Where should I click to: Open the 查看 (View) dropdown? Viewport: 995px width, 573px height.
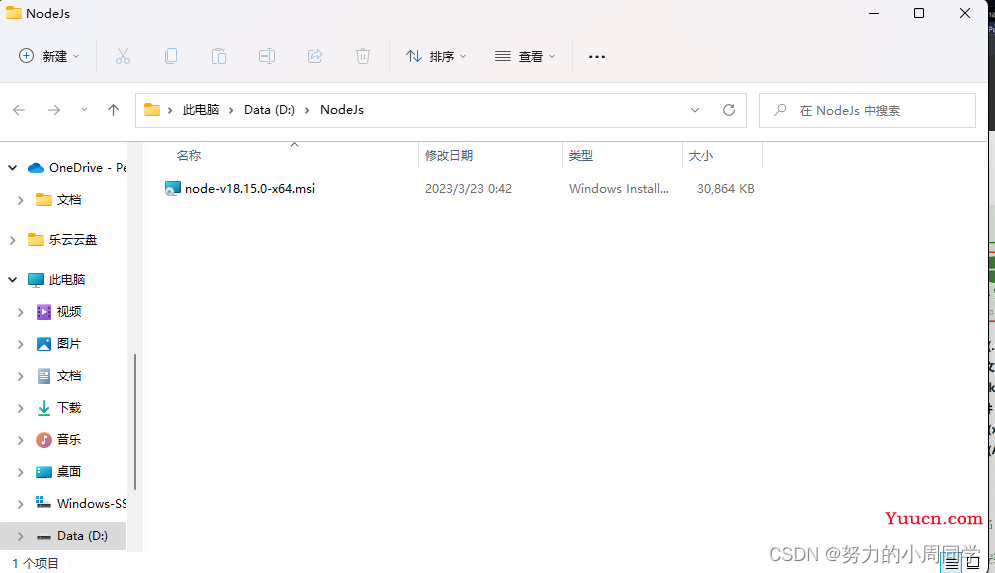(525, 56)
